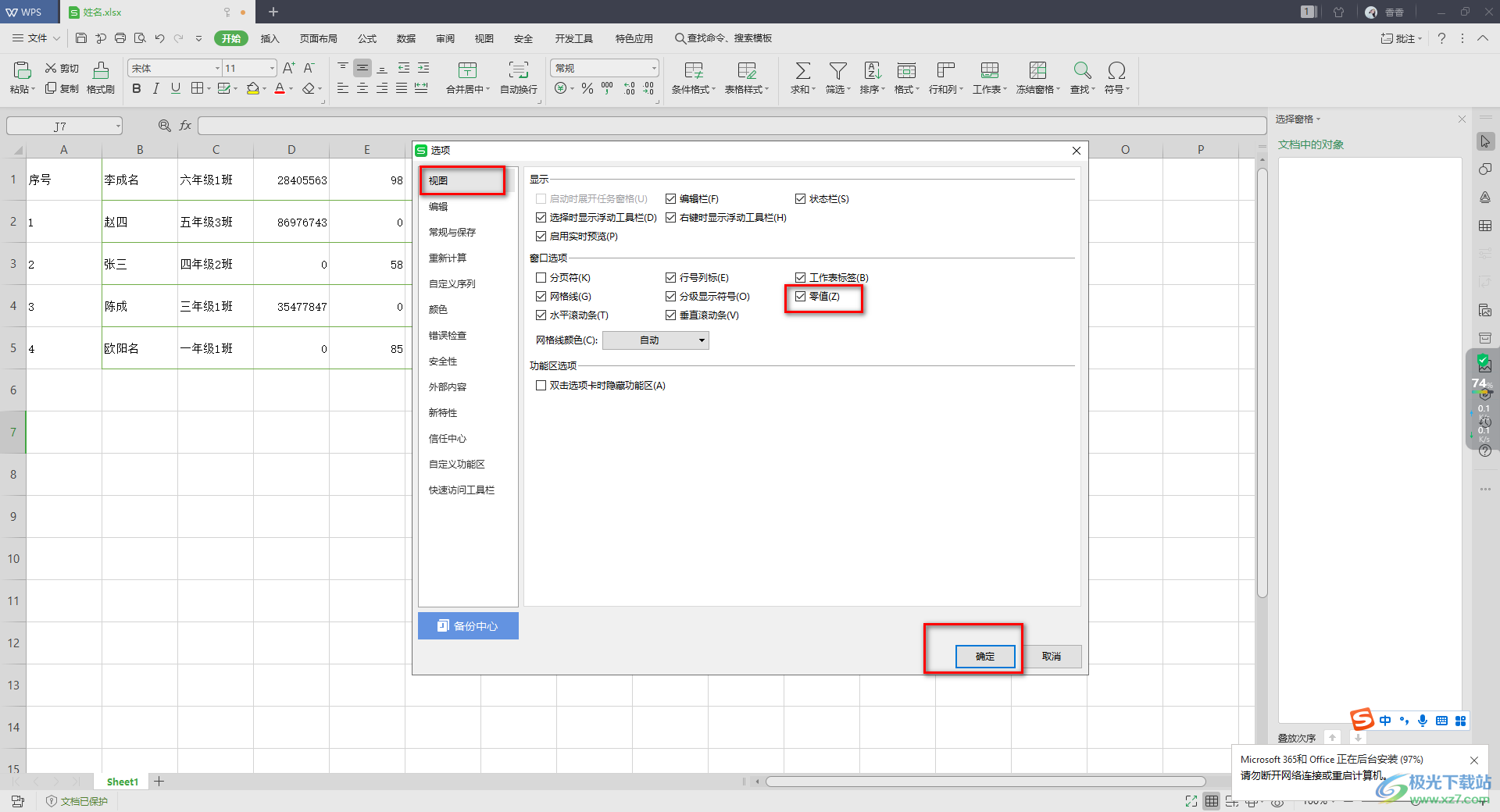Toggle the Row and column headers (E) checkbox
The image size is (1500, 812).
coord(670,278)
